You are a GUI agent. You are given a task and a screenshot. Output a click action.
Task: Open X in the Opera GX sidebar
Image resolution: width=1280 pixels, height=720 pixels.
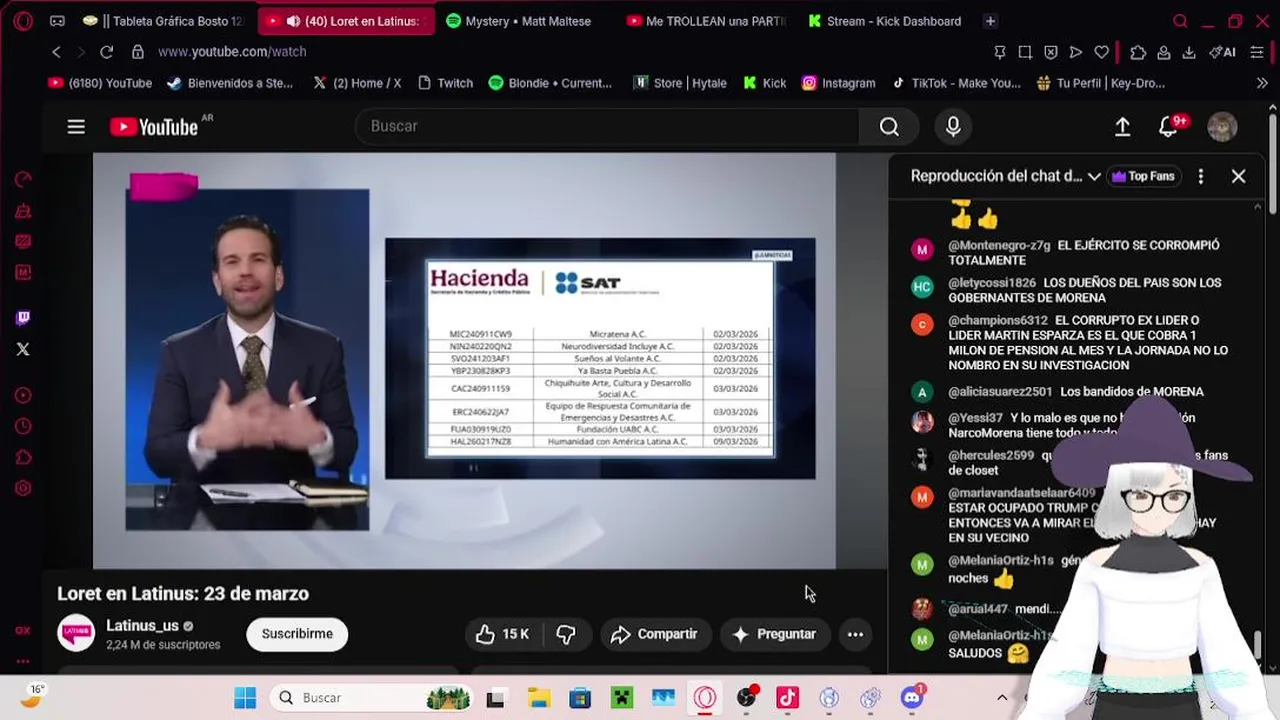[x=23, y=349]
